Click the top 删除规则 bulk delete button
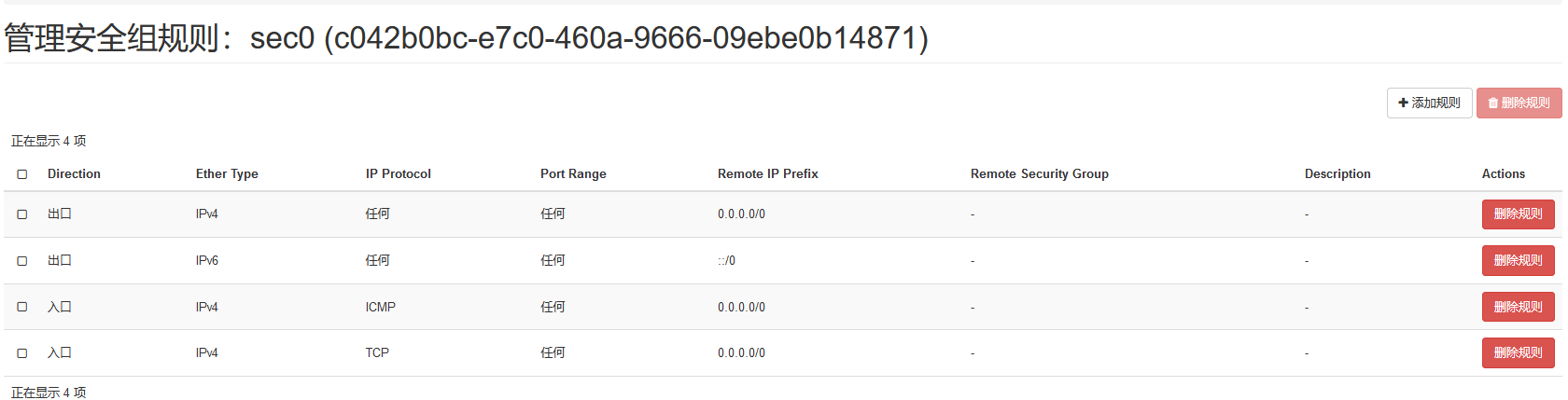 point(1519,103)
